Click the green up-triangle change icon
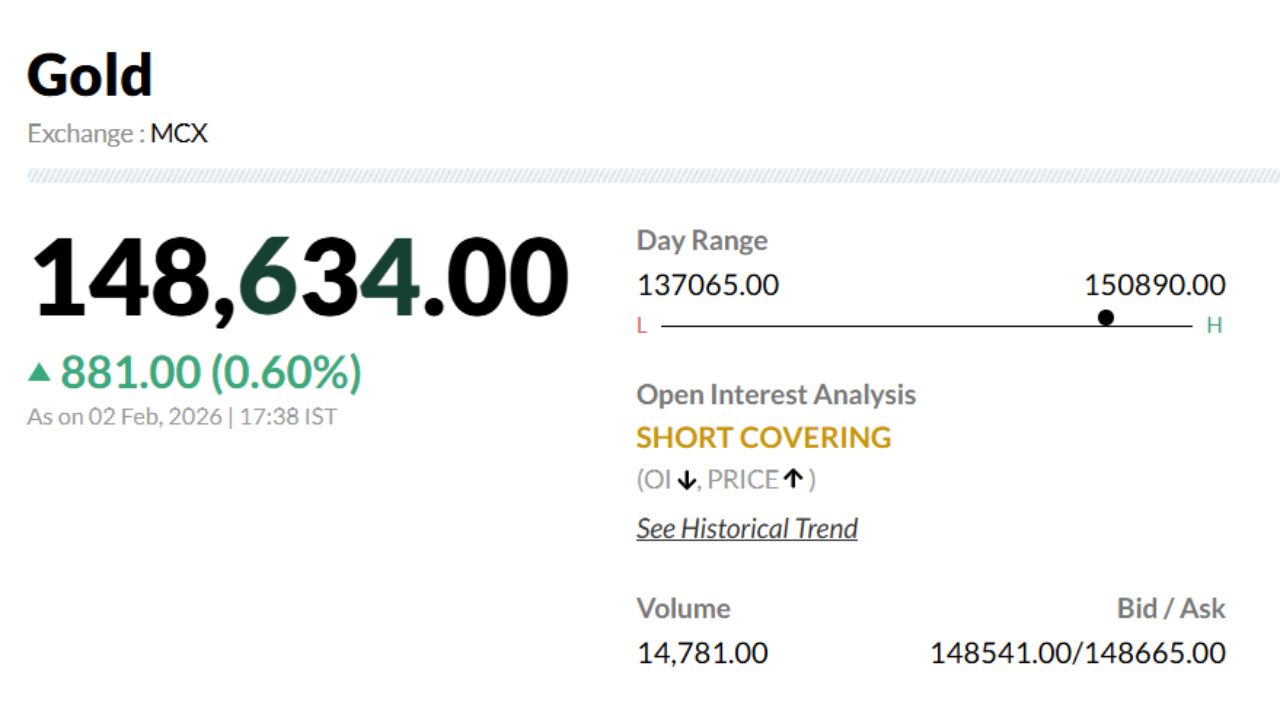 (39, 373)
